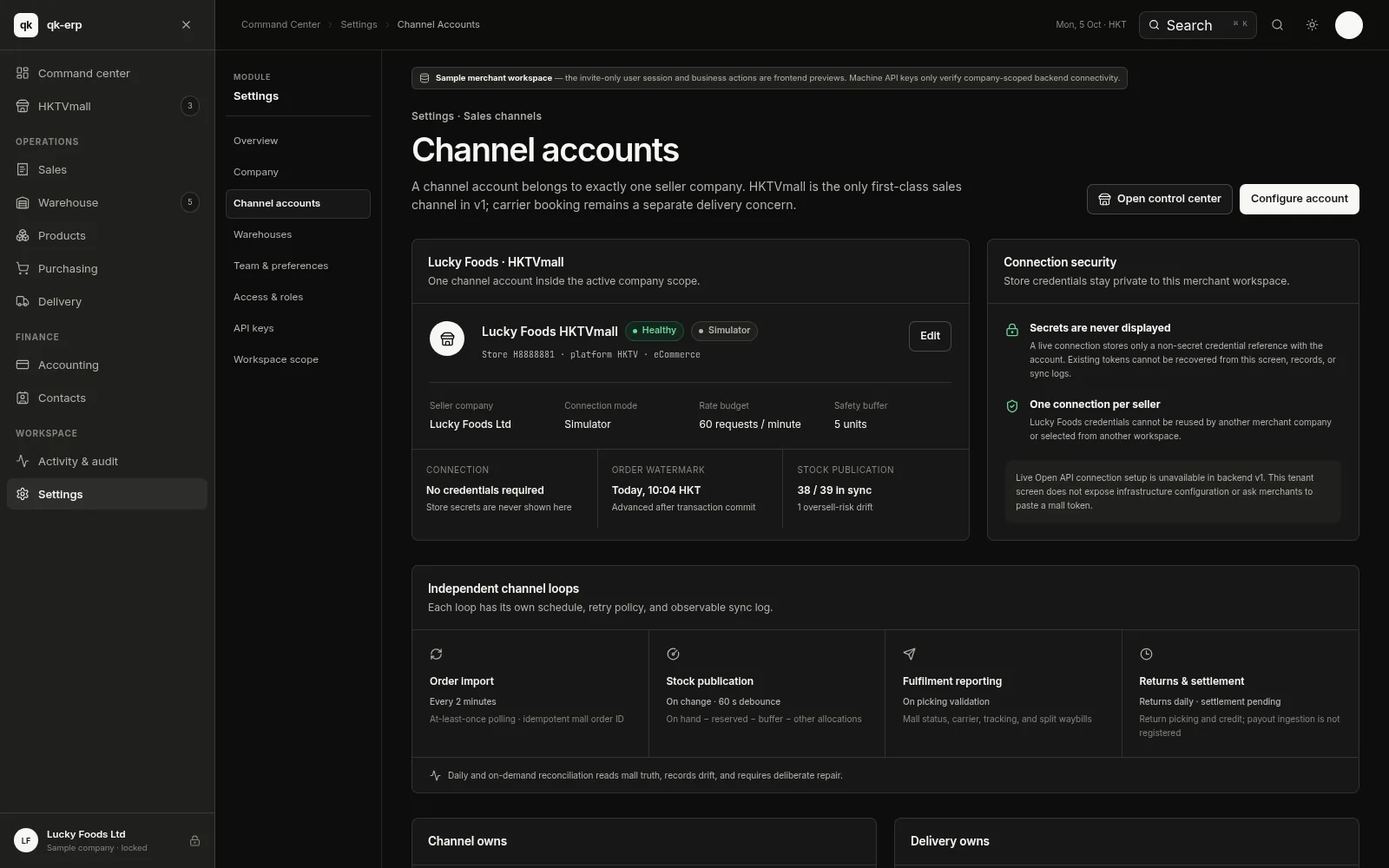Click the Simulator badge
This screenshot has width=1389, height=868.
pos(724,331)
